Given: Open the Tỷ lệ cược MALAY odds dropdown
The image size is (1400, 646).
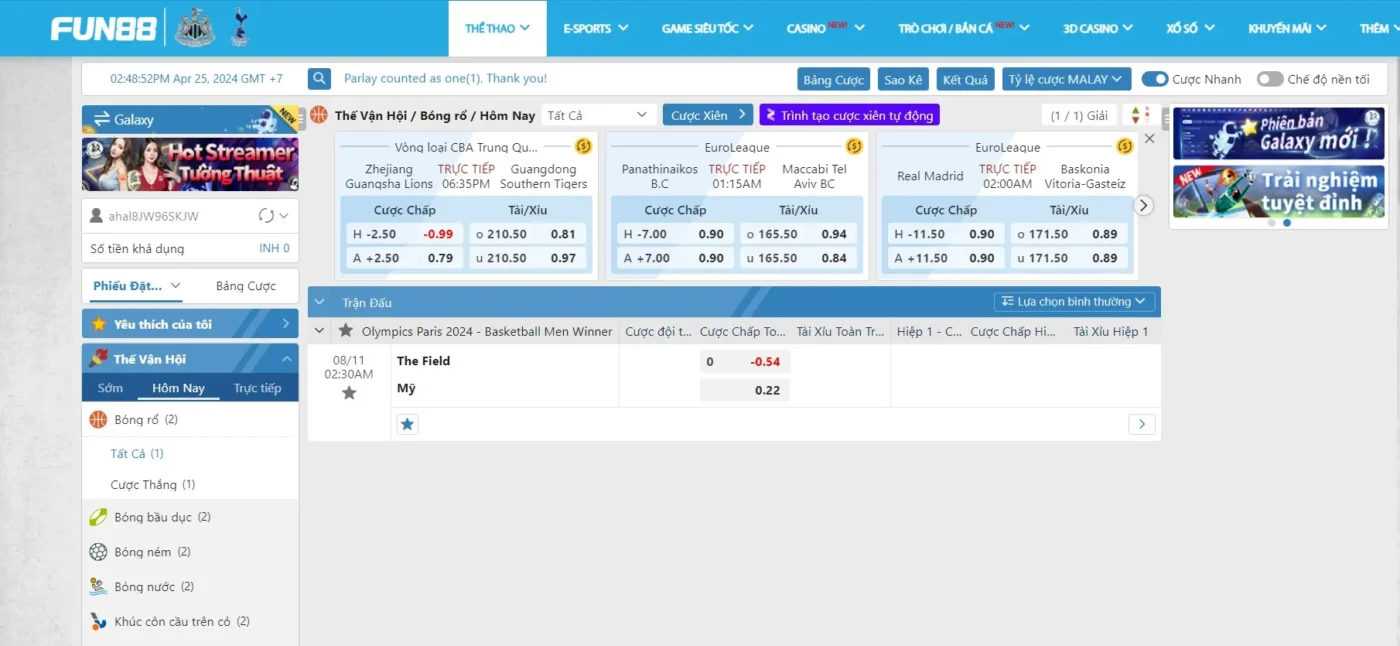Looking at the screenshot, I should pos(1066,79).
